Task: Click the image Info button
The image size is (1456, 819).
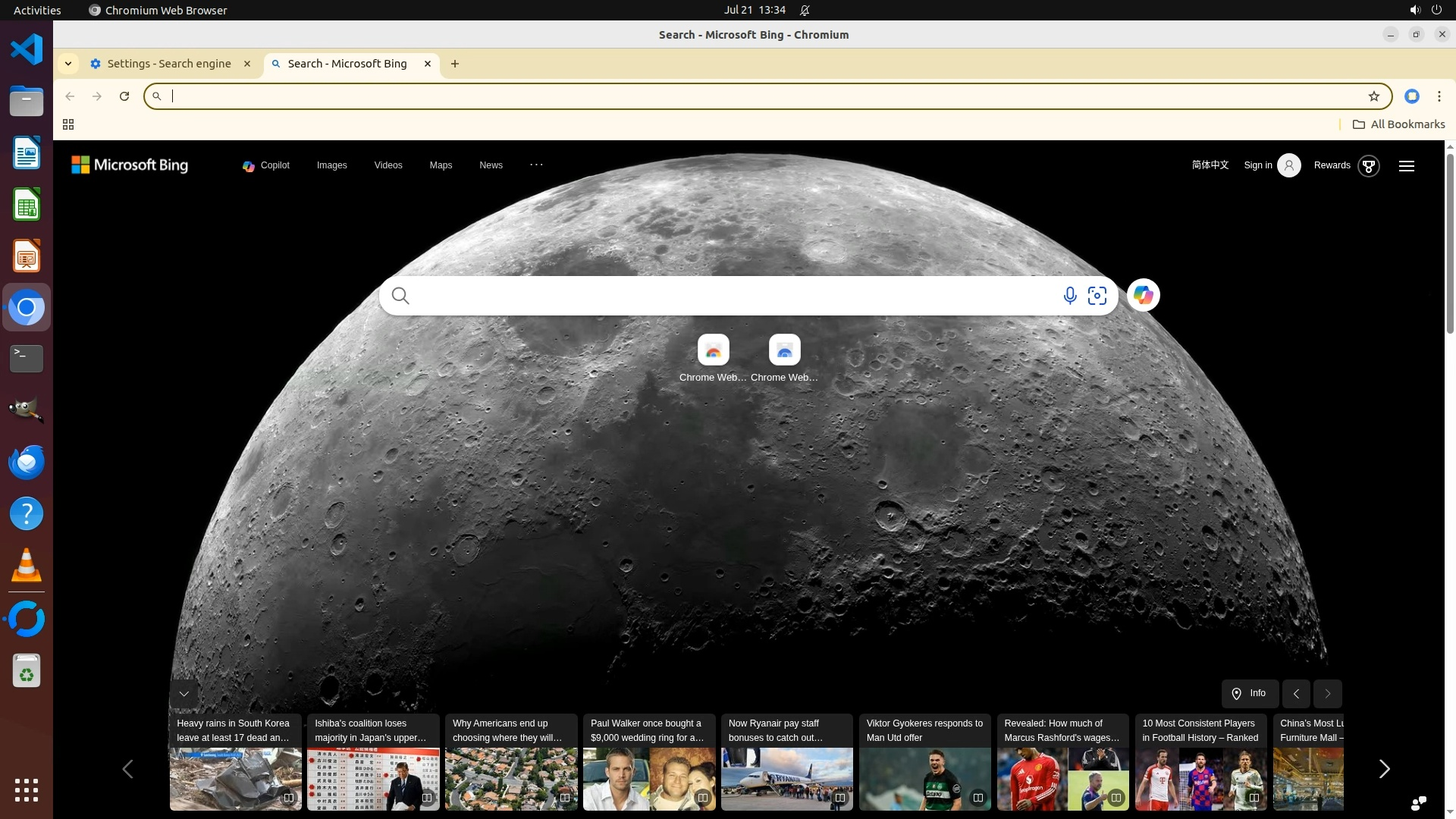Action: (1249, 693)
